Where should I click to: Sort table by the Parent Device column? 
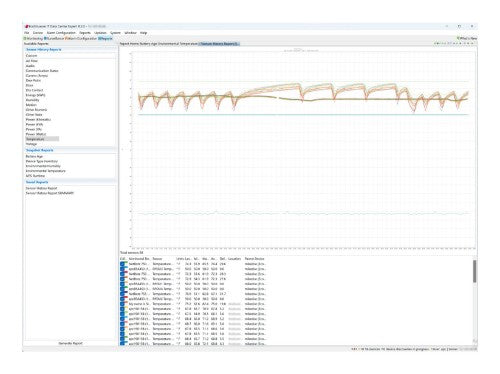(x=254, y=259)
